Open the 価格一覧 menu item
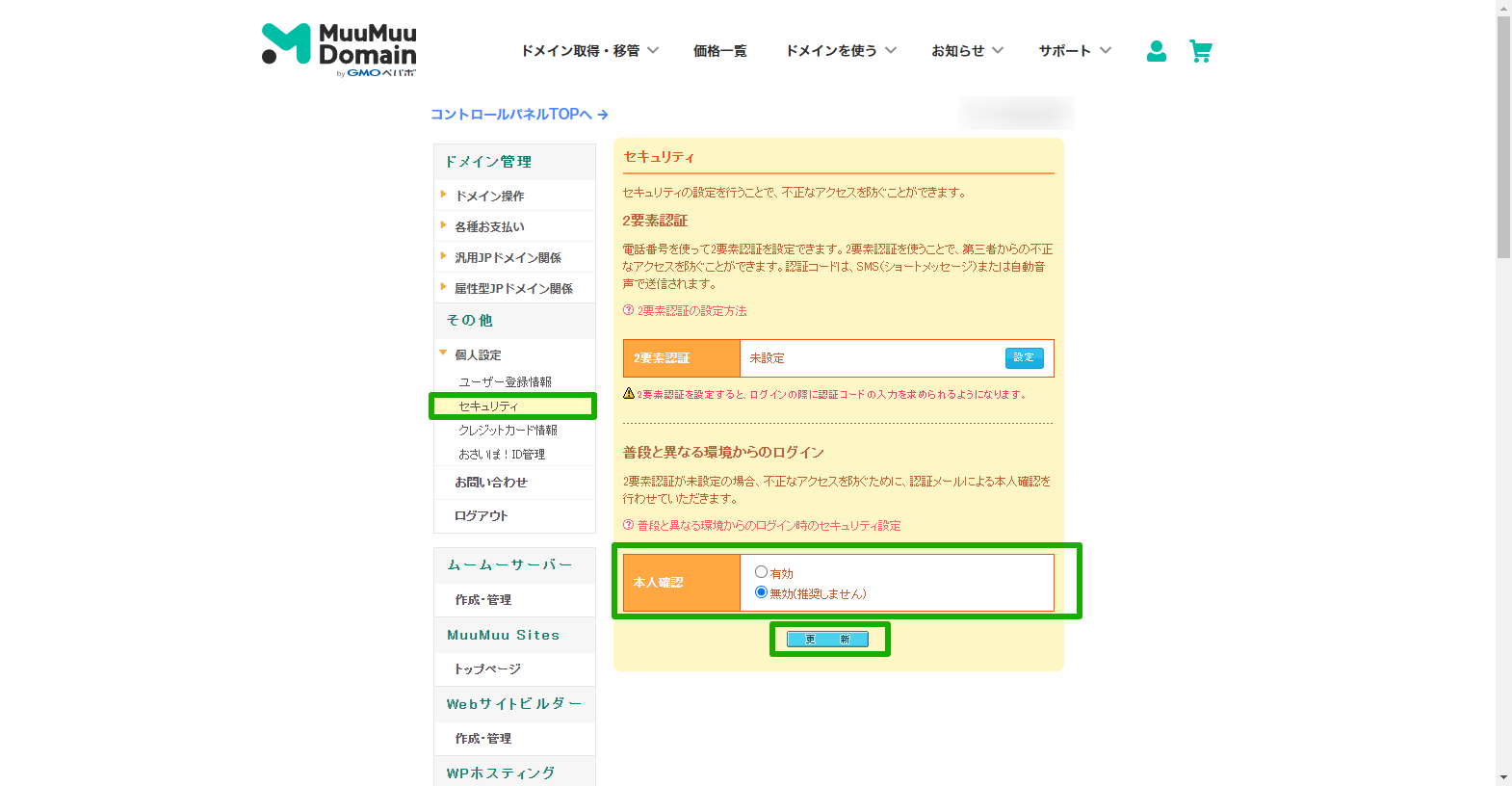Viewport: 1512px width, 786px height. [719, 51]
